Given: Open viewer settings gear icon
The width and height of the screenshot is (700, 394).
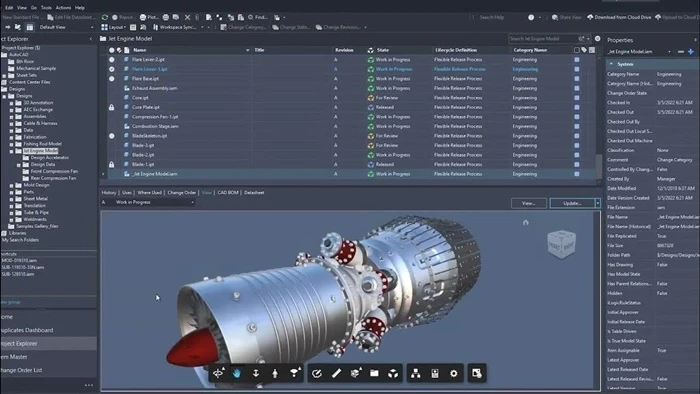Looking at the screenshot, I should [454, 373].
